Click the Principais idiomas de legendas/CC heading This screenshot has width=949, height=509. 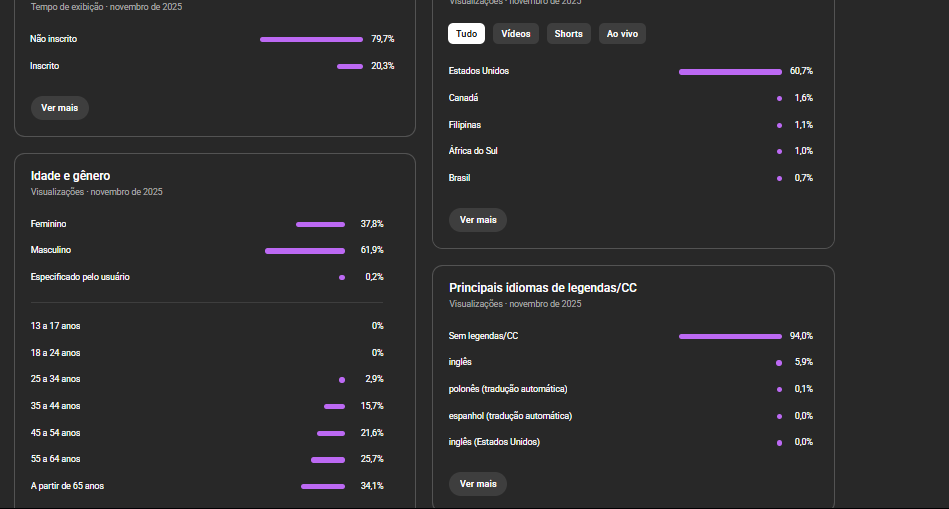pos(543,288)
